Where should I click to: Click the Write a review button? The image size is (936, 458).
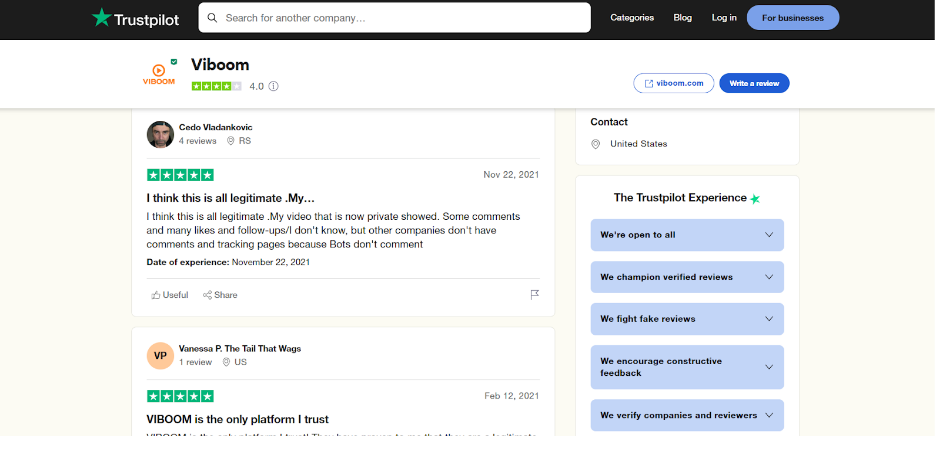coord(754,83)
